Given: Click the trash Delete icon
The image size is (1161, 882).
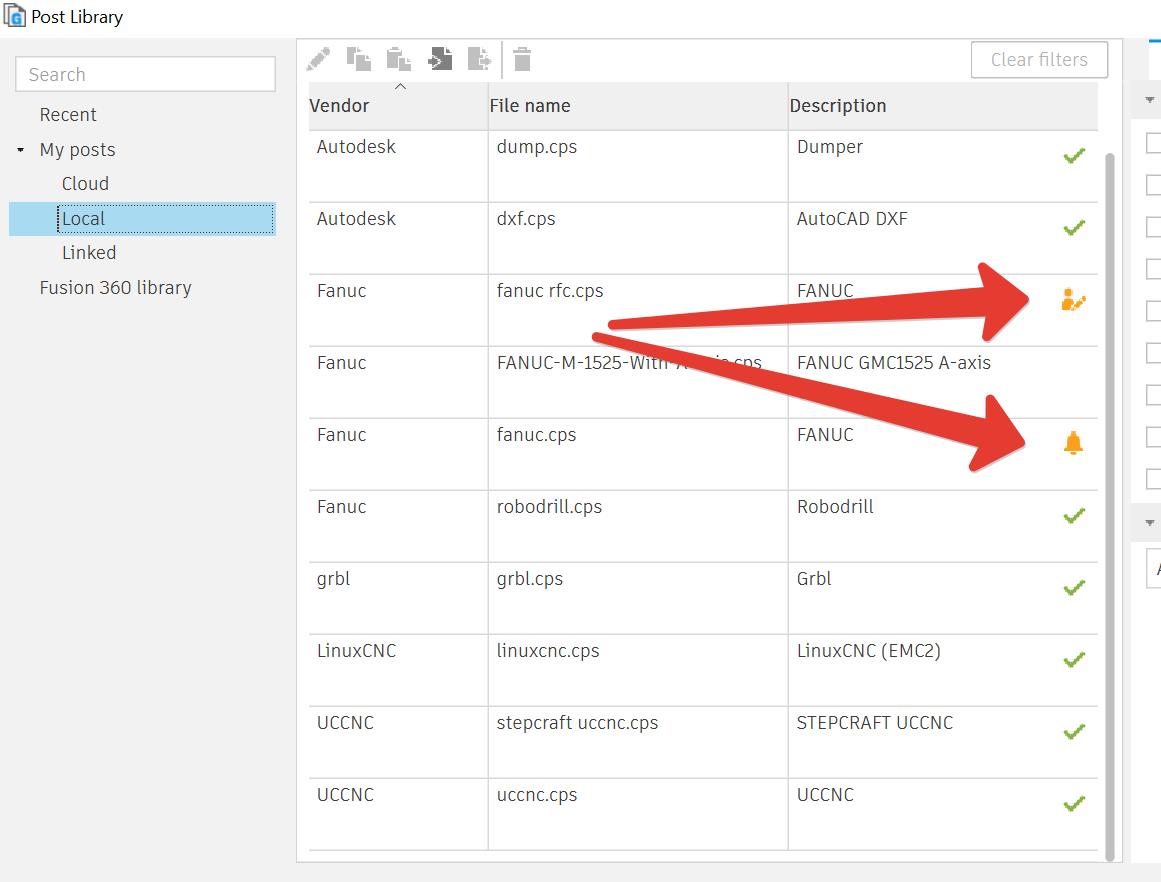Looking at the screenshot, I should pos(522,60).
